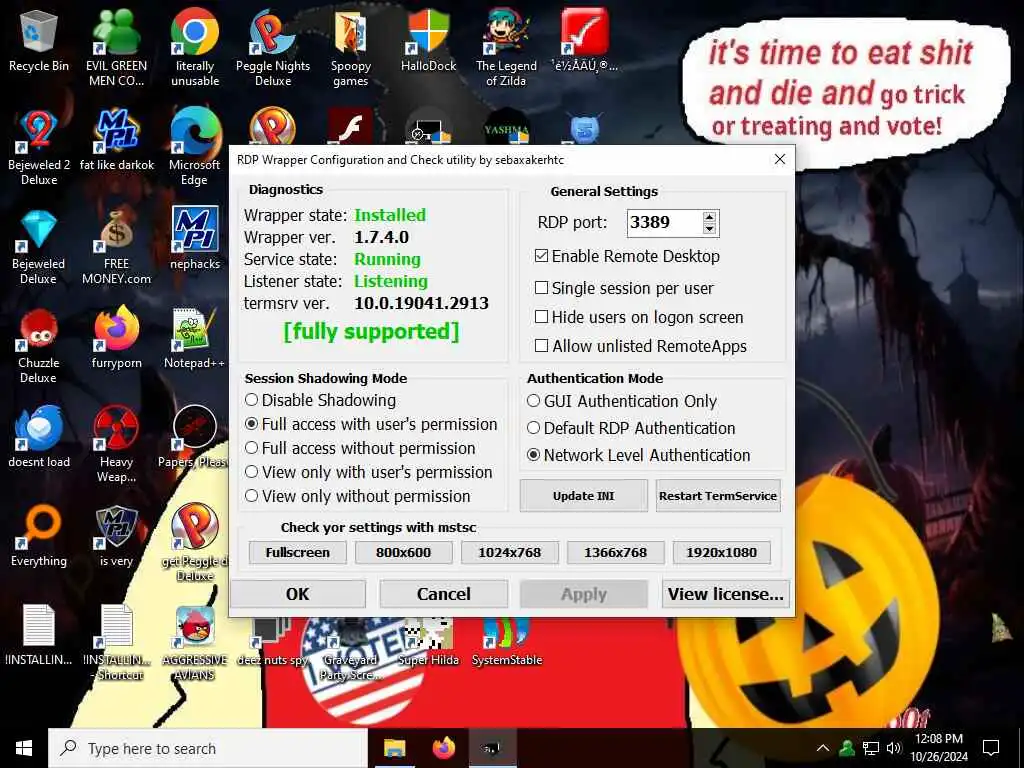This screenshot has width=1024, height=768.
Task: Select Disable Shadowing option
Action: (251, 400)
